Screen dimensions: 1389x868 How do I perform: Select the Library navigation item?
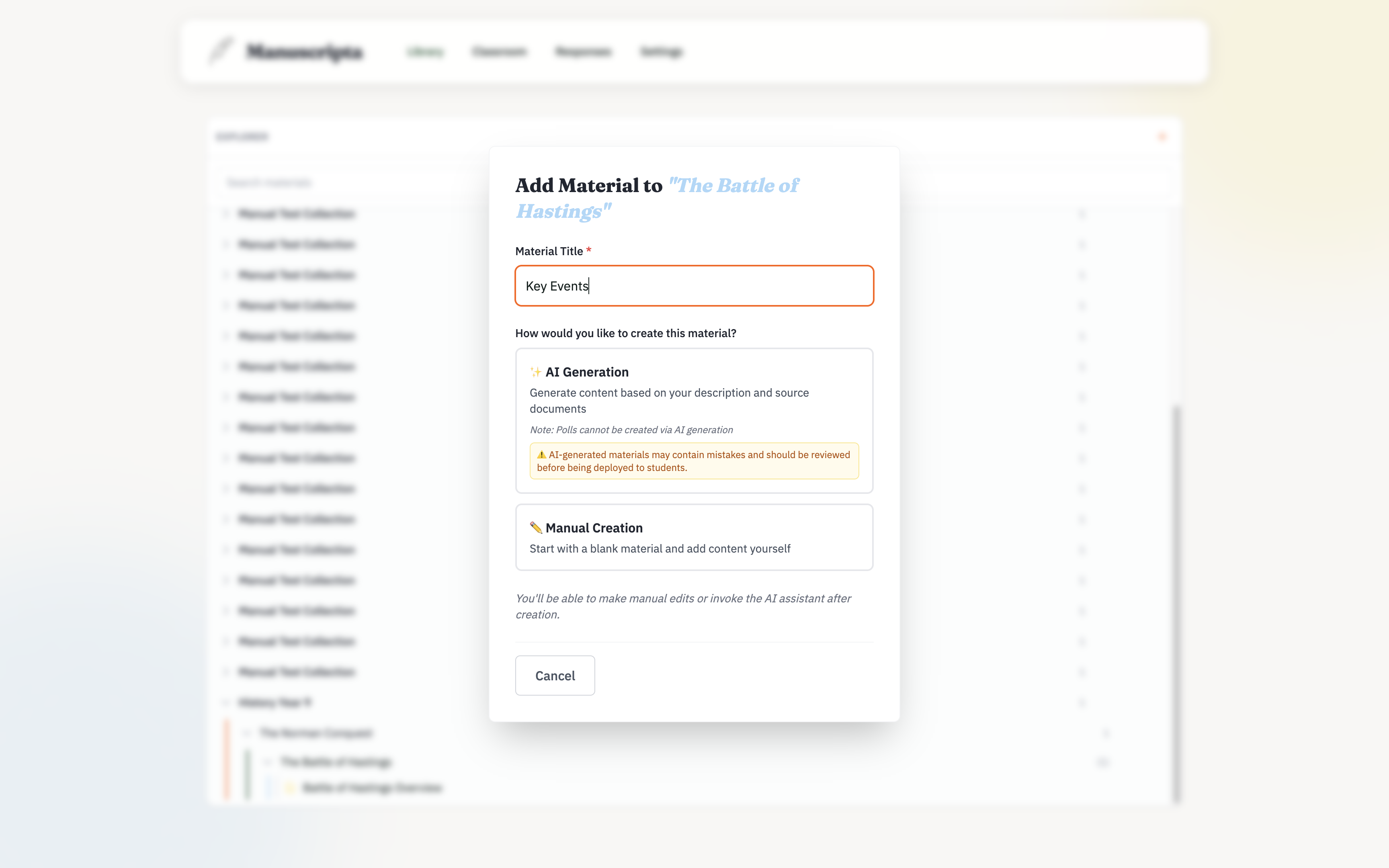point(425,51)
